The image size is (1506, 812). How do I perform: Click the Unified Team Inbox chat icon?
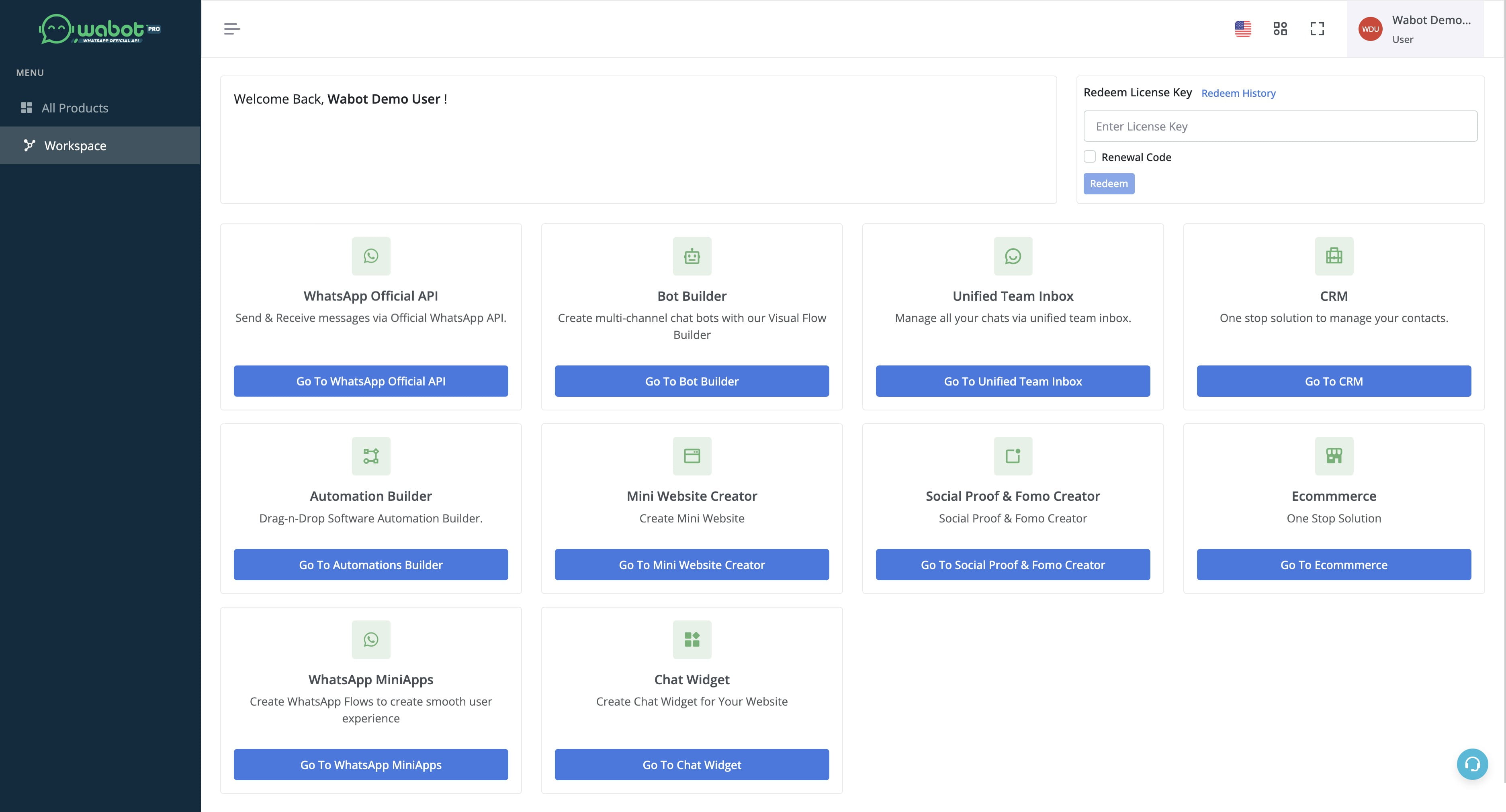(x=1013, y=256)
